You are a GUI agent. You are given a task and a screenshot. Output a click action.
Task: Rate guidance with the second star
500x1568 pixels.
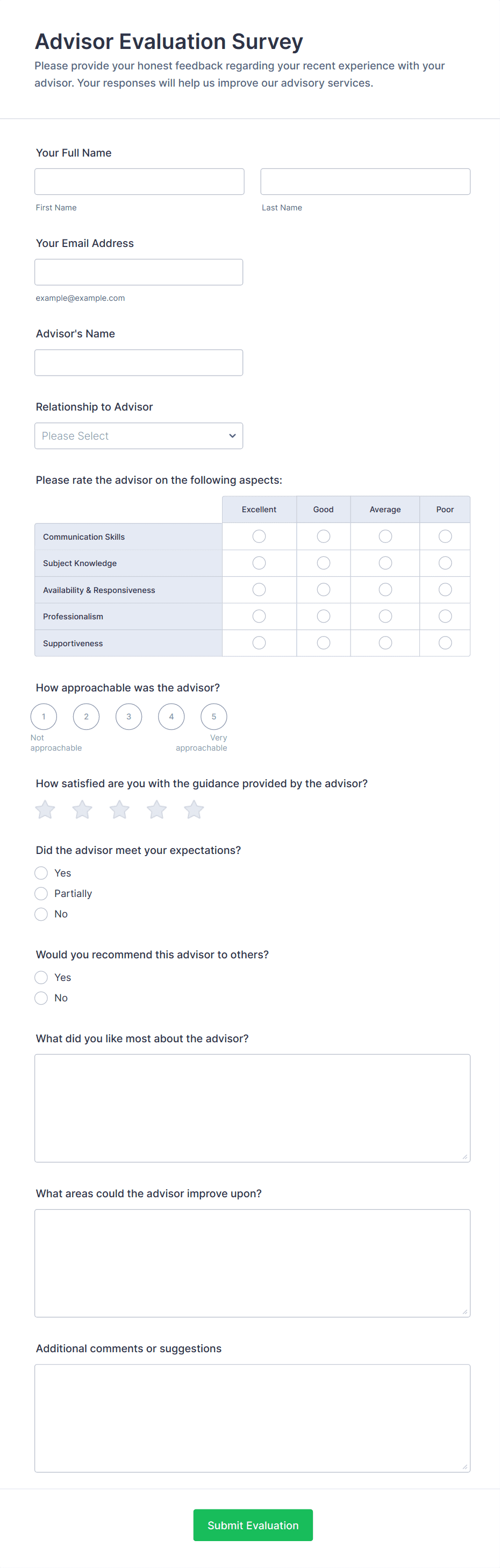pyautogui.click(x=82, y=810)
